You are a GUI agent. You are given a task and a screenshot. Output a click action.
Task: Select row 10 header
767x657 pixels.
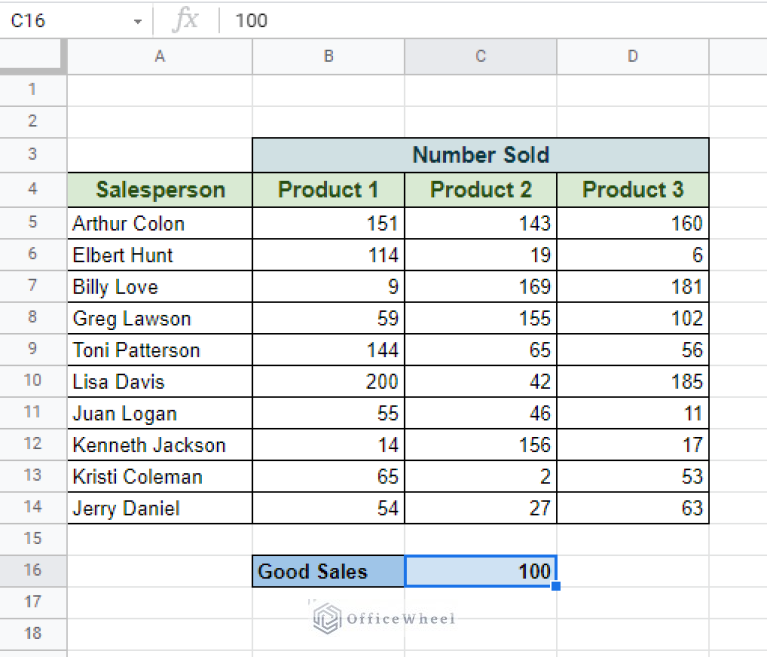coord(33,381)
